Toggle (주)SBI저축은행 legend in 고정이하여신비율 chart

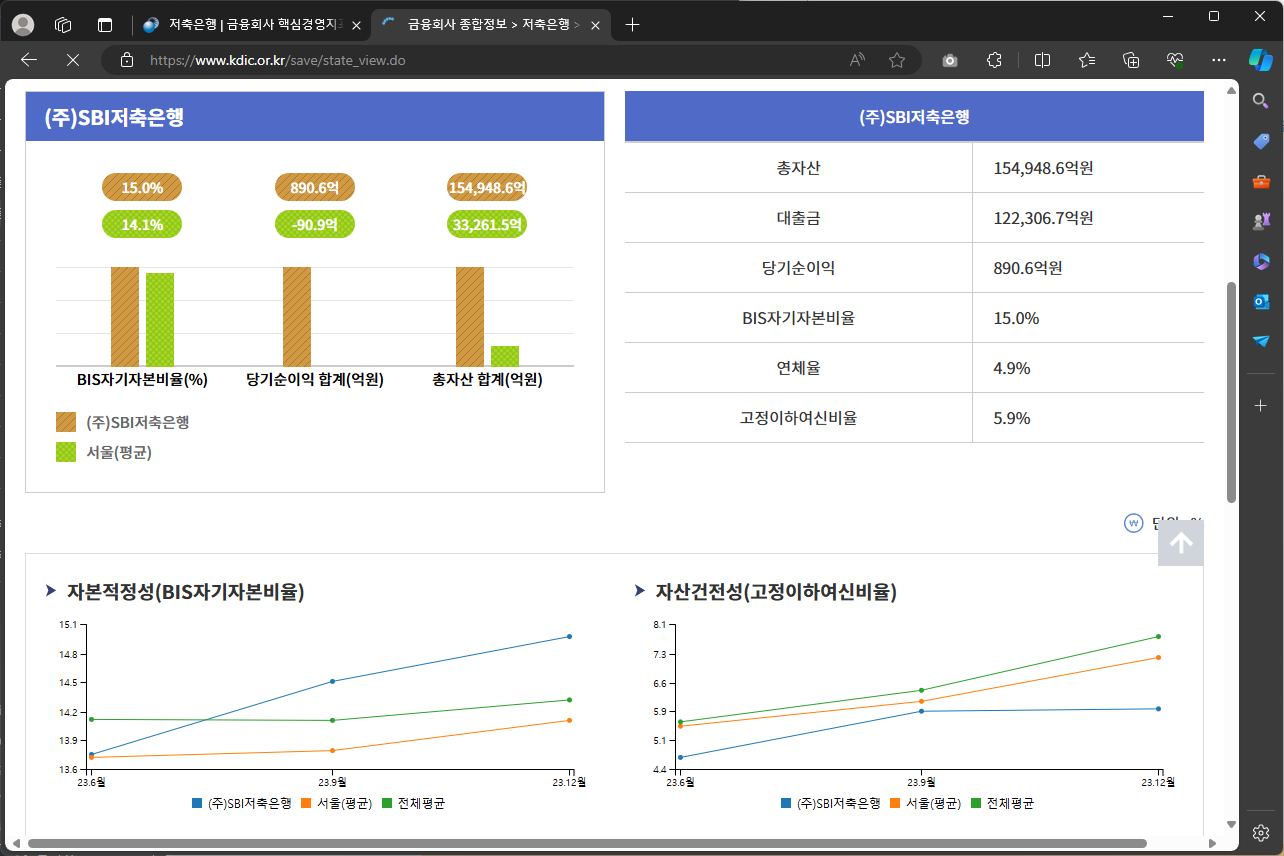pyautogui.click(x=830, y=803)
